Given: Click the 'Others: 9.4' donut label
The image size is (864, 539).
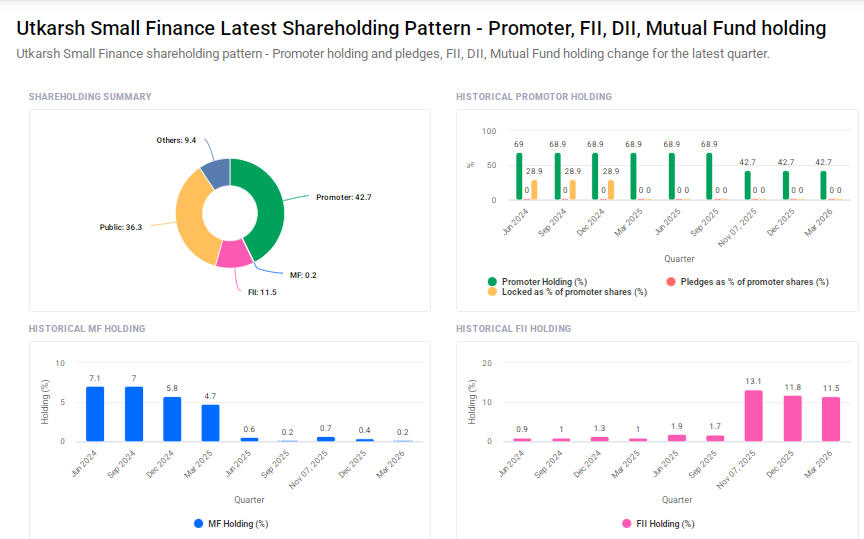Looking at the screenshot, I should point(176,141).
